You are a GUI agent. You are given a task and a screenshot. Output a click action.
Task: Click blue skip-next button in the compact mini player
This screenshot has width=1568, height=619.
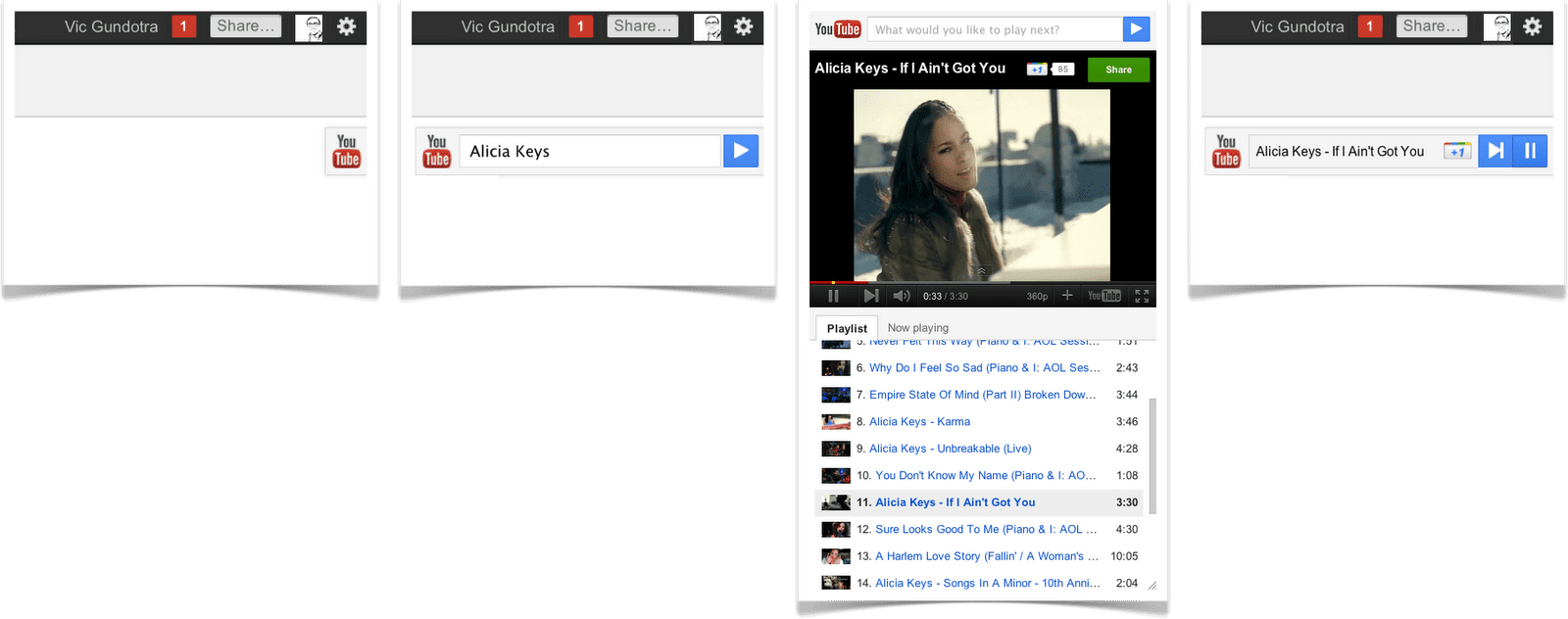click(1495, 151)
